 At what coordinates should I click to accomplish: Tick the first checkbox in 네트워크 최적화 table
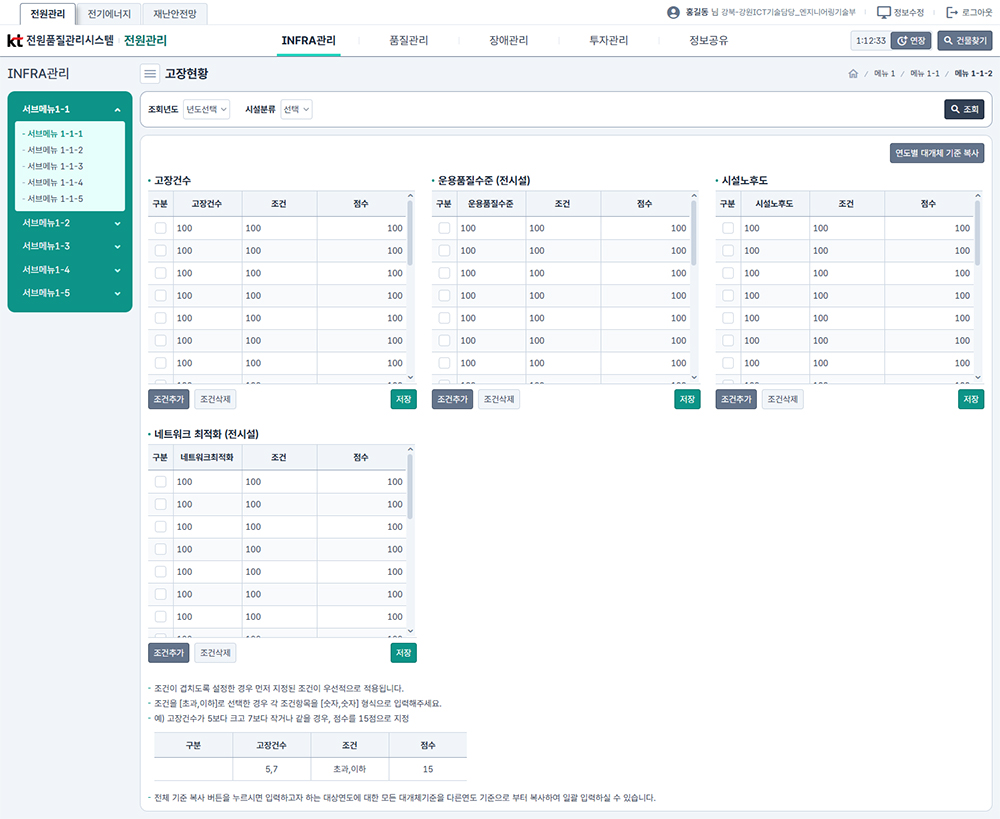[x=160, y=482]
